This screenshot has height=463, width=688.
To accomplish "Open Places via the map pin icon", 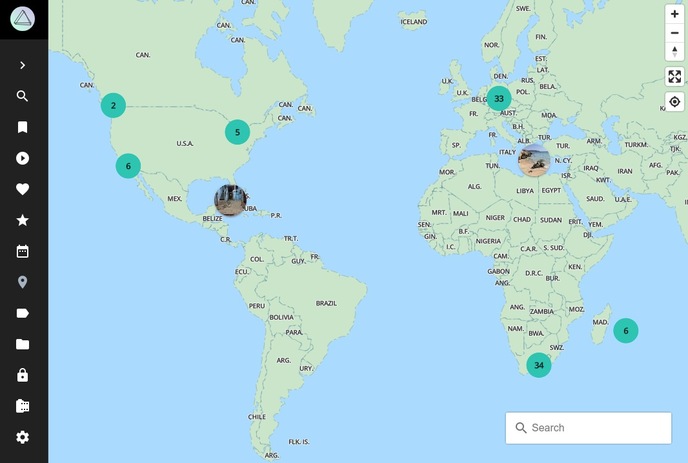I will click(23, 282).
